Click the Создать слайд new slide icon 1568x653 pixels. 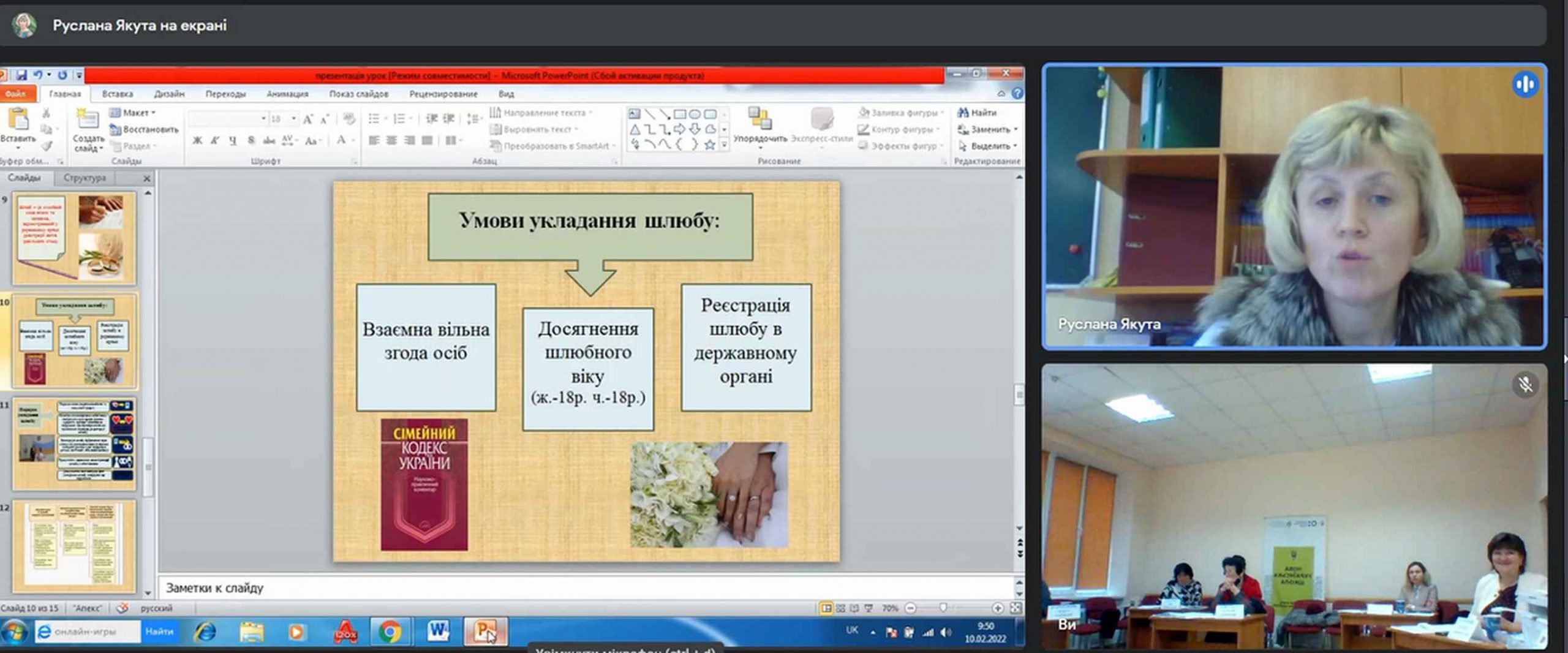click(88, 119)
